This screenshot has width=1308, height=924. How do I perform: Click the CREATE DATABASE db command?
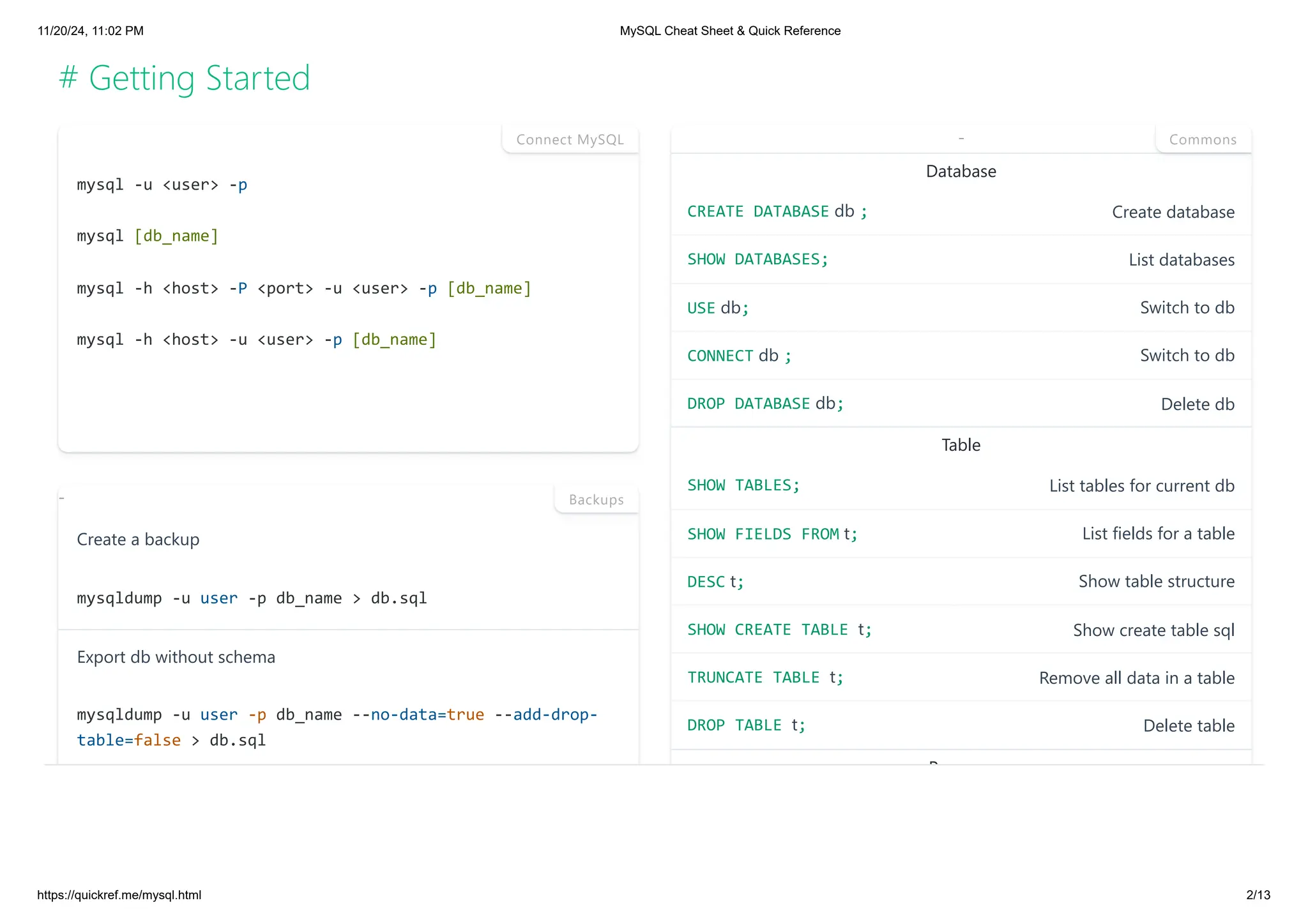coord(777,211)
